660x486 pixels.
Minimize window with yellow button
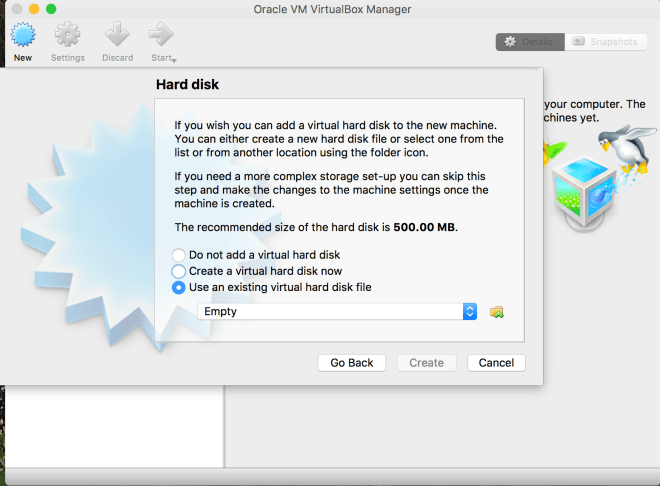[32, 9]
